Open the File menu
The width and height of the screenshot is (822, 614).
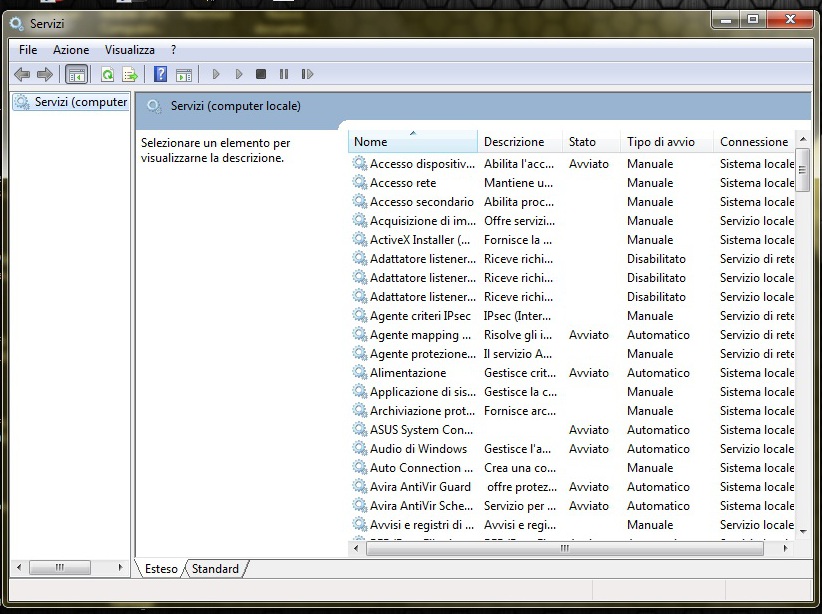[x=28, y=50]
